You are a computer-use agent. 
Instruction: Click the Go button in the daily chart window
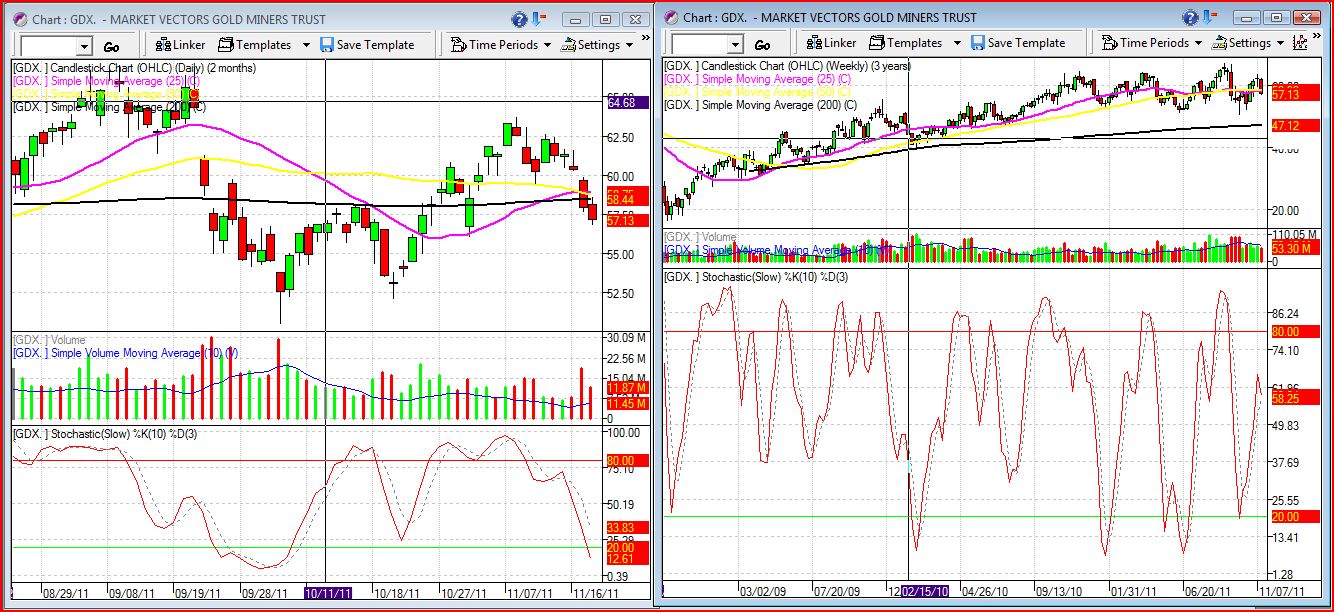(112, 46)
